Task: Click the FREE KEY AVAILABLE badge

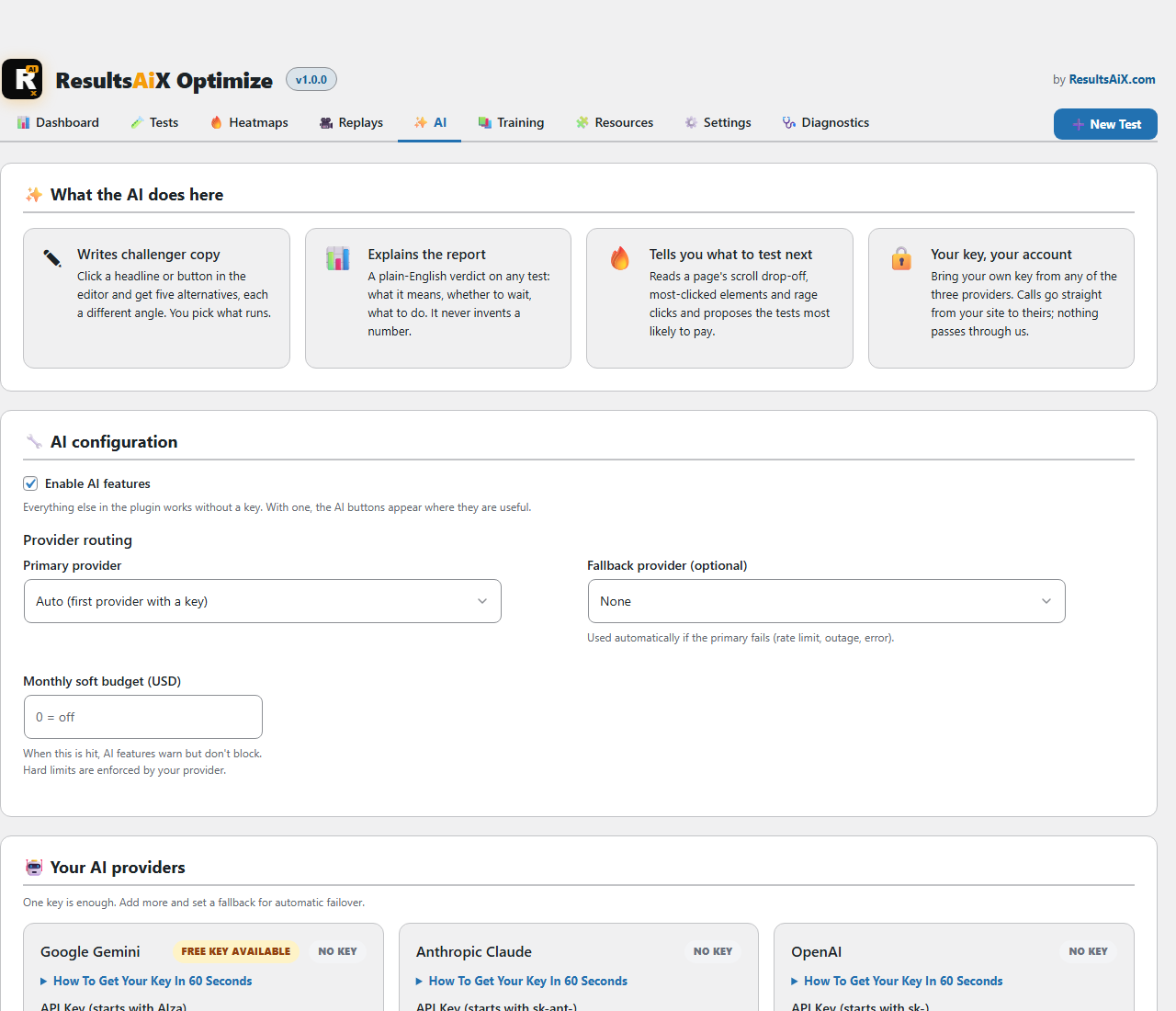Action: click(x=236, y=951)
